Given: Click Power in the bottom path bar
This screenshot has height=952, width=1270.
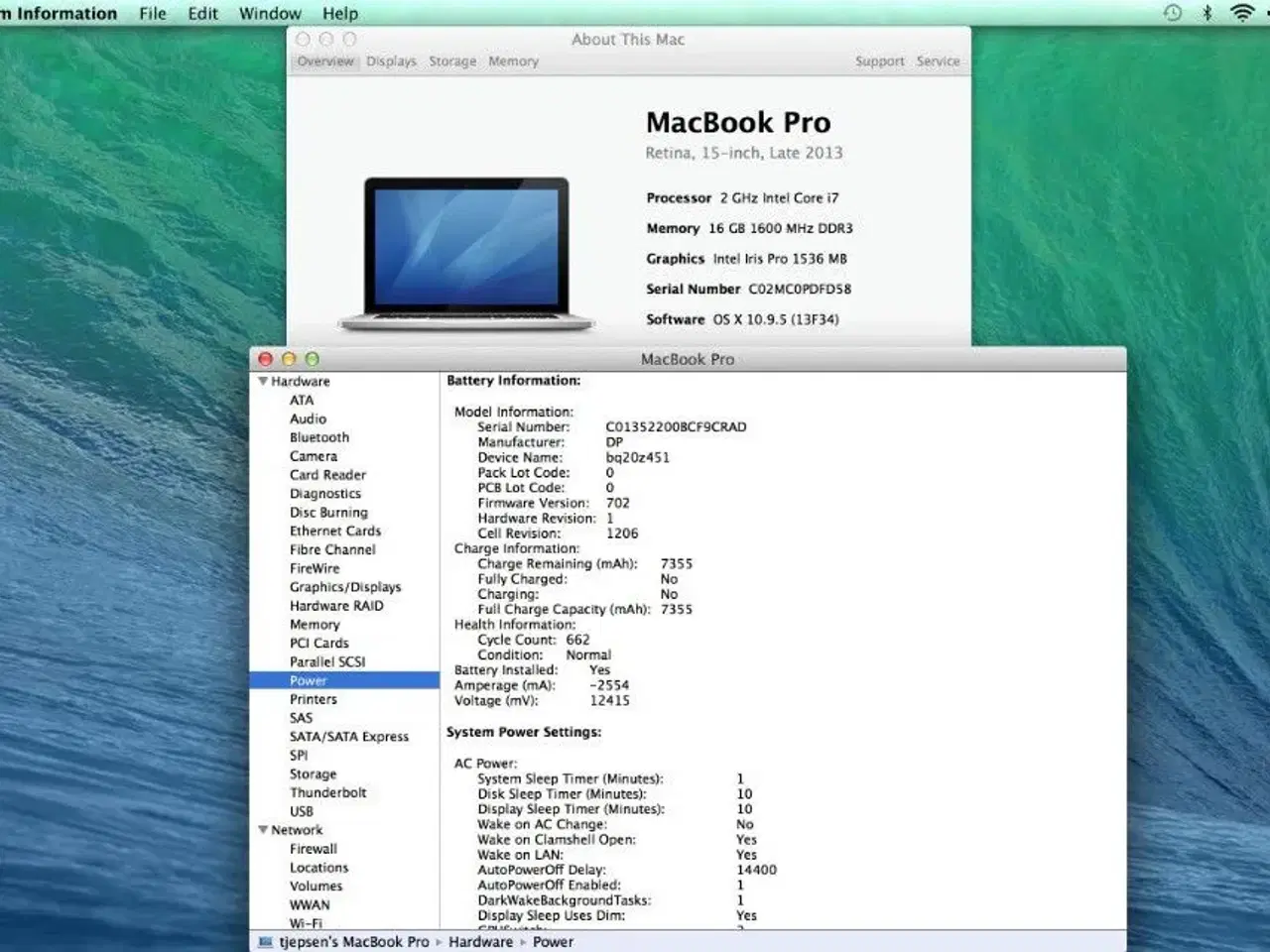Looking at the screenshot, I should tap(554, 942).
